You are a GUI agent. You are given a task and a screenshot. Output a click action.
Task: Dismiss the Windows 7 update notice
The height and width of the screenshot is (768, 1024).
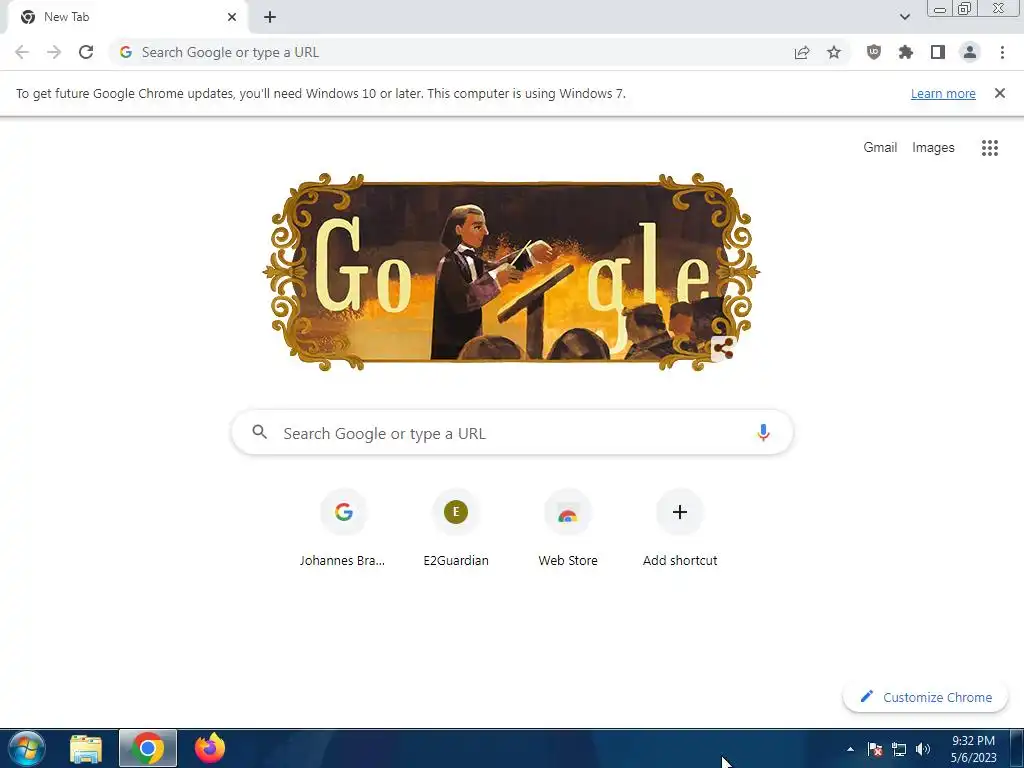pyautogui.click(x=1000, y=93)
